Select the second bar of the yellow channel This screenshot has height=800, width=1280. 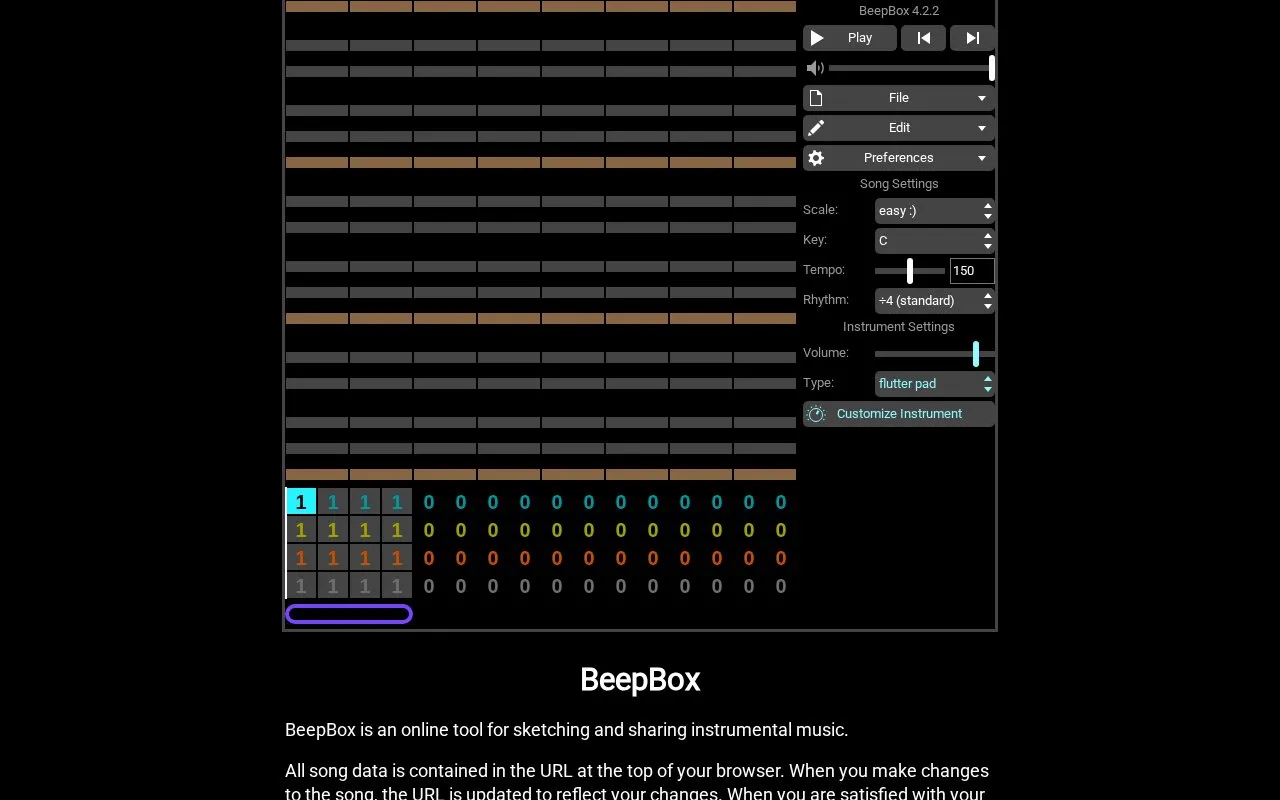pyautogui.click(x=333, y=530)
